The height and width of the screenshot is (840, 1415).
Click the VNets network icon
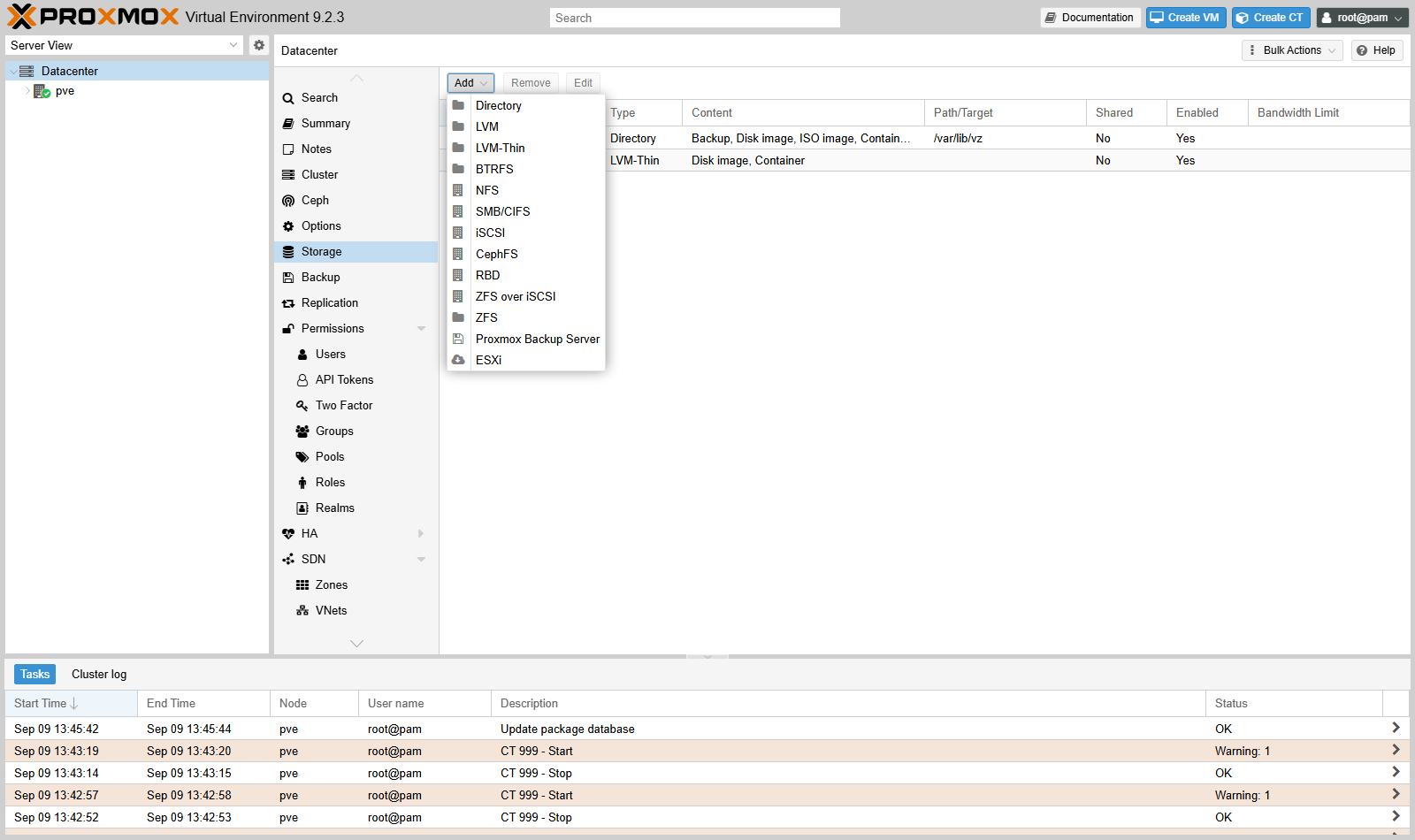(x=302, y=611)
